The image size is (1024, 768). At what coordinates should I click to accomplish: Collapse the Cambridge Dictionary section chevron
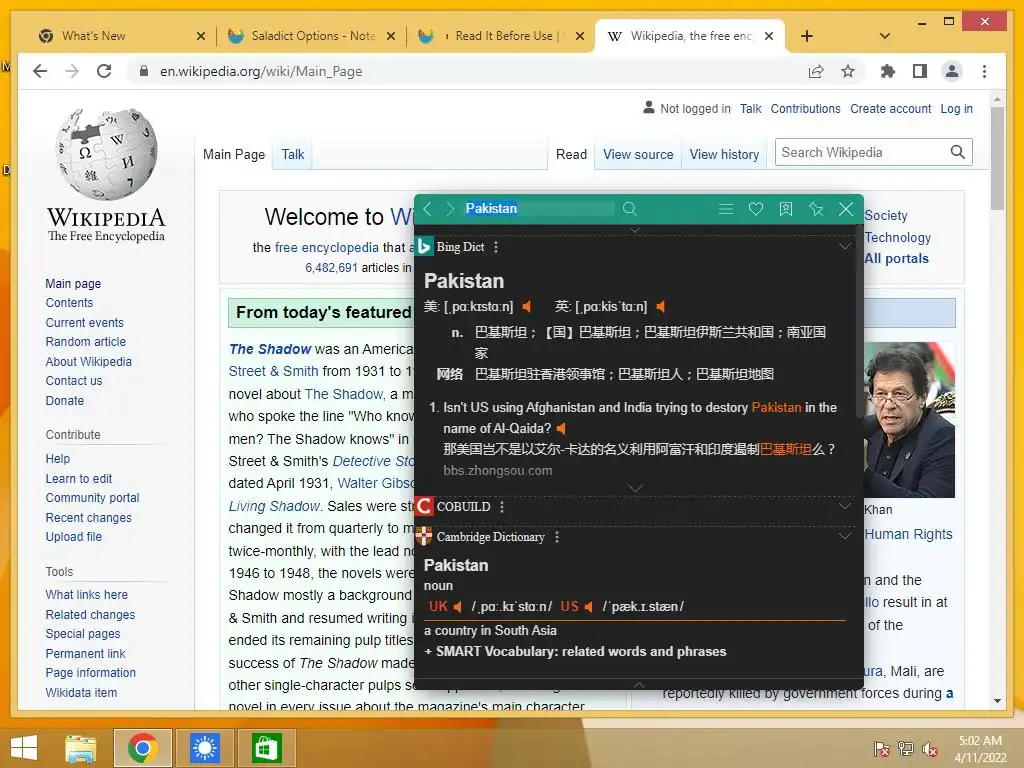[x=845, y=536]
